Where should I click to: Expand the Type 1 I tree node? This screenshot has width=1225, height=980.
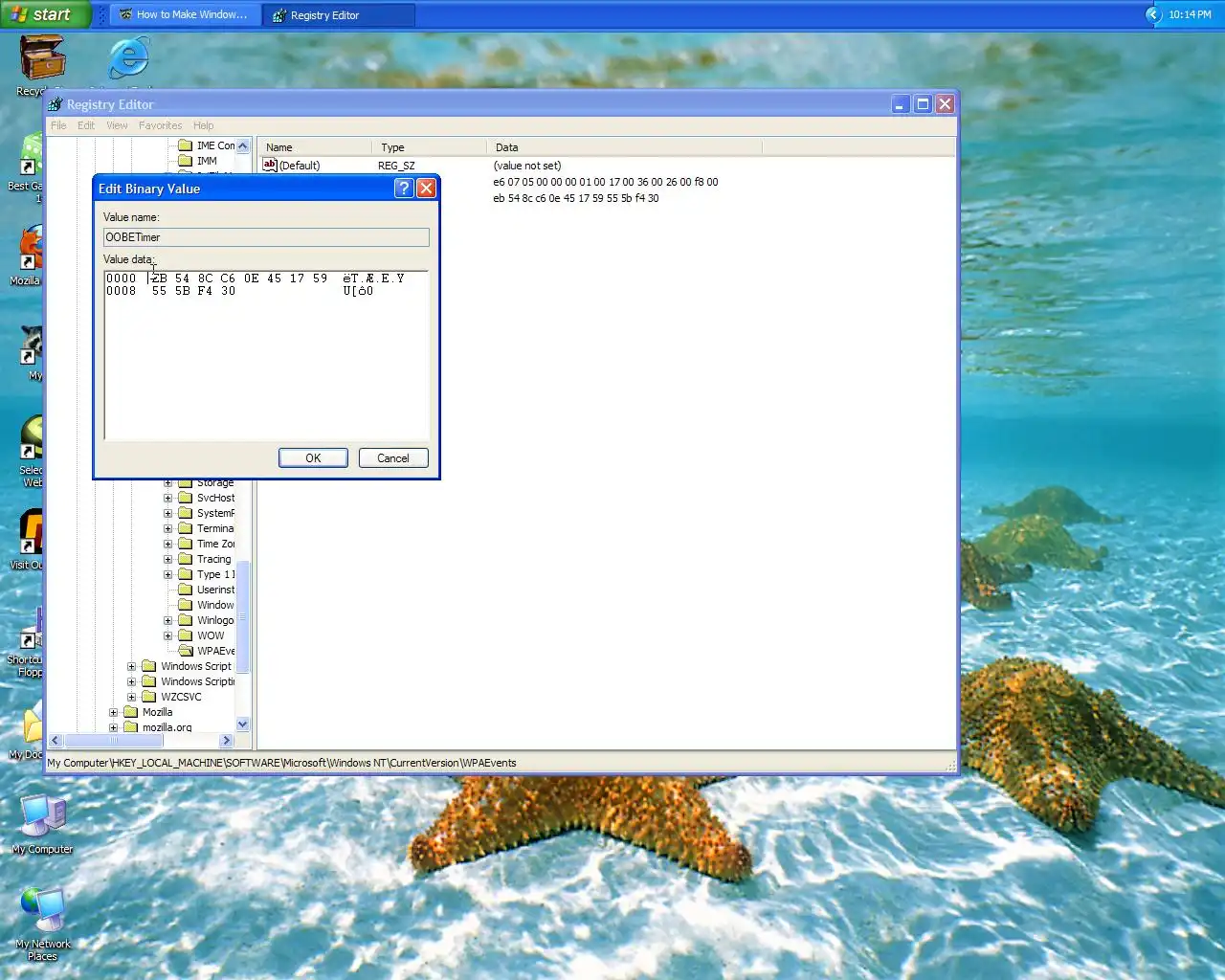pyautogui.click(x=168, y=574)
